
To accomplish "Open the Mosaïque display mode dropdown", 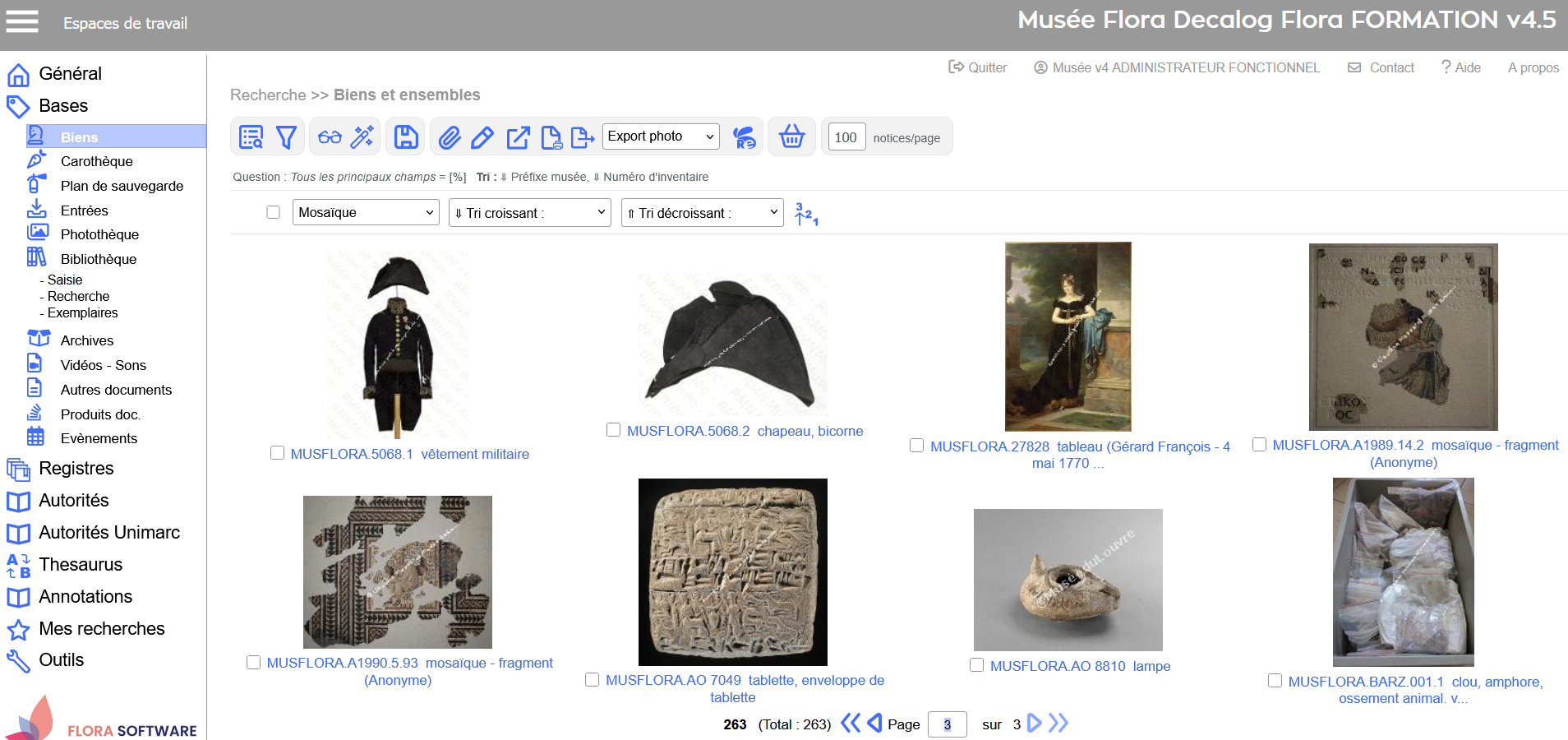I will click(366, 212).
